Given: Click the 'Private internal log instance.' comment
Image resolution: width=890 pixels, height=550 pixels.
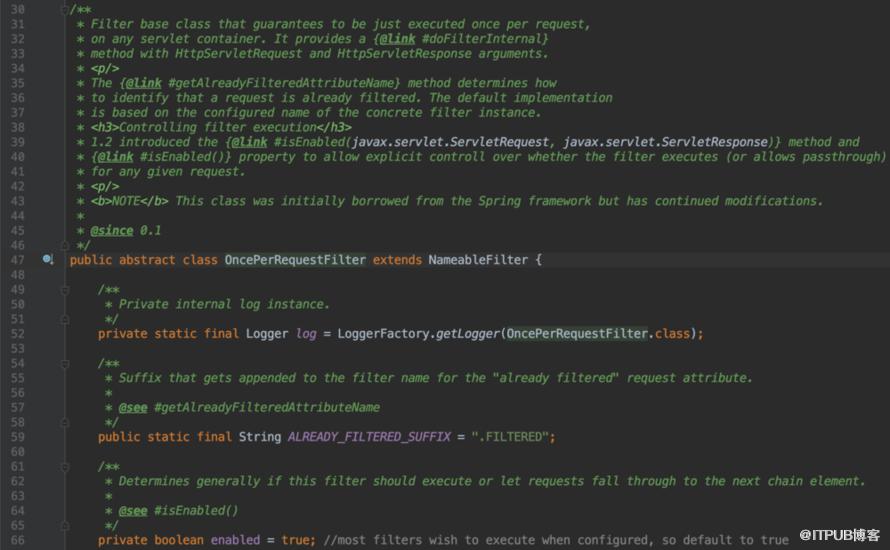Looking at the screenshot, I should (224, 305).
